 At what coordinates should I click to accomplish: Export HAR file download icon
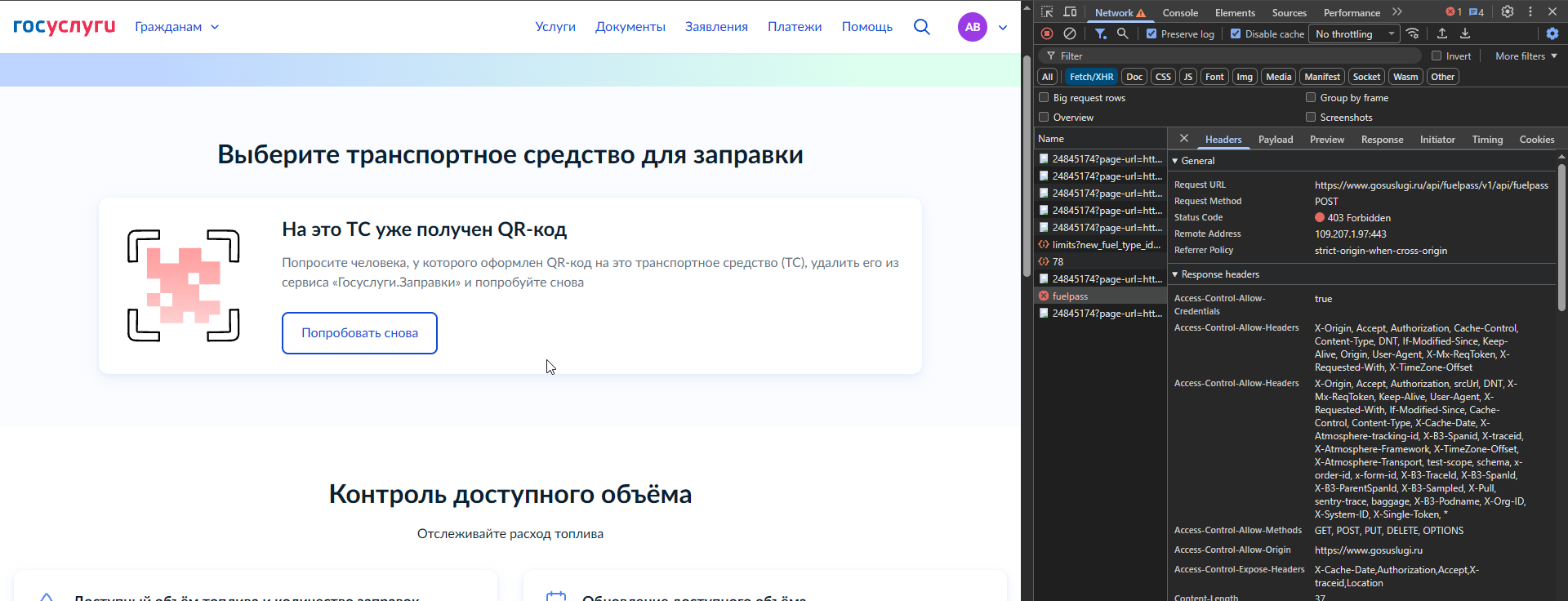pyautogui.click(x=1465, y=33)
